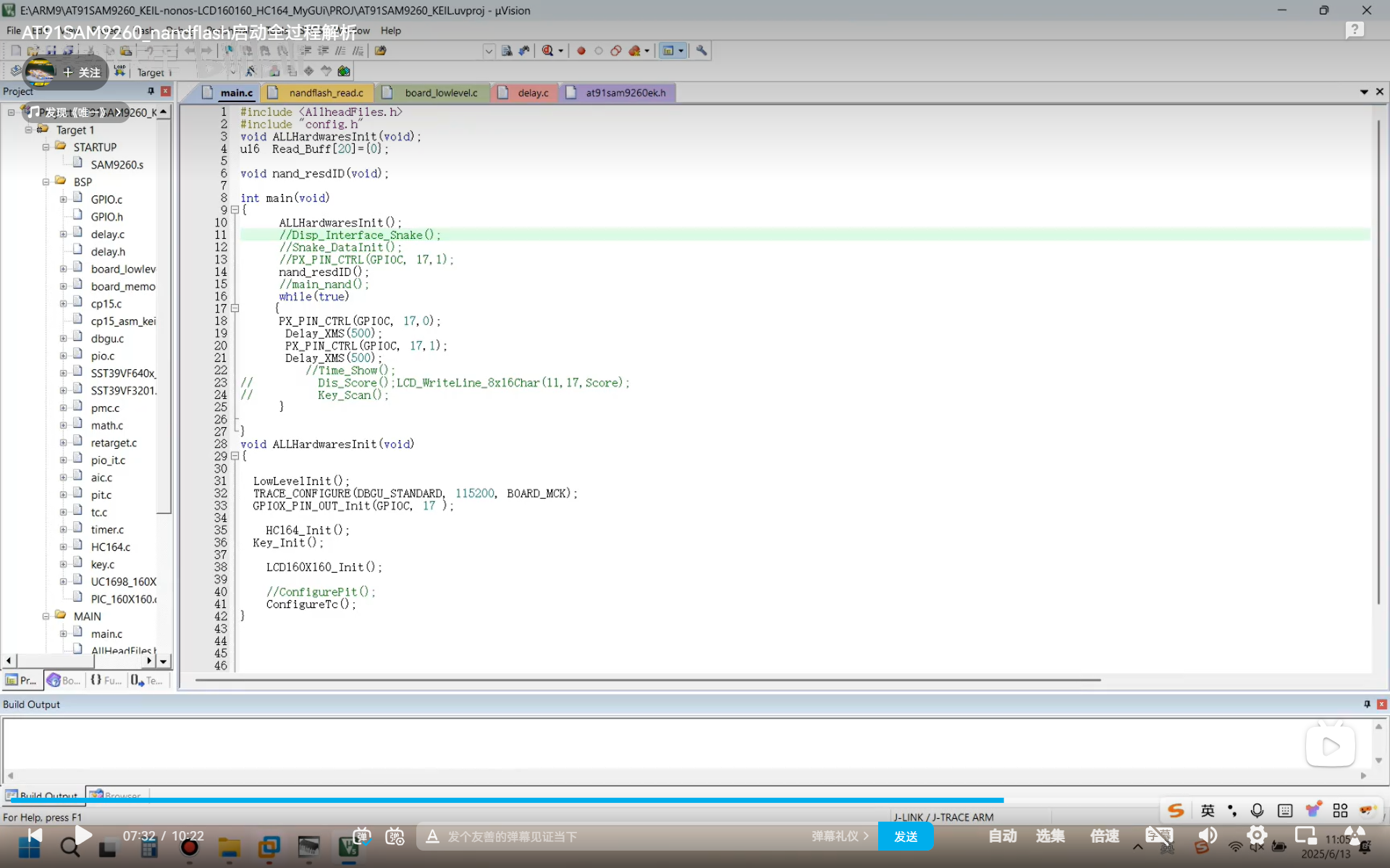Viewport: 1390px width, 868px height.
Task: Click the Indent selection icon
Action: click(x=306, y=51)
